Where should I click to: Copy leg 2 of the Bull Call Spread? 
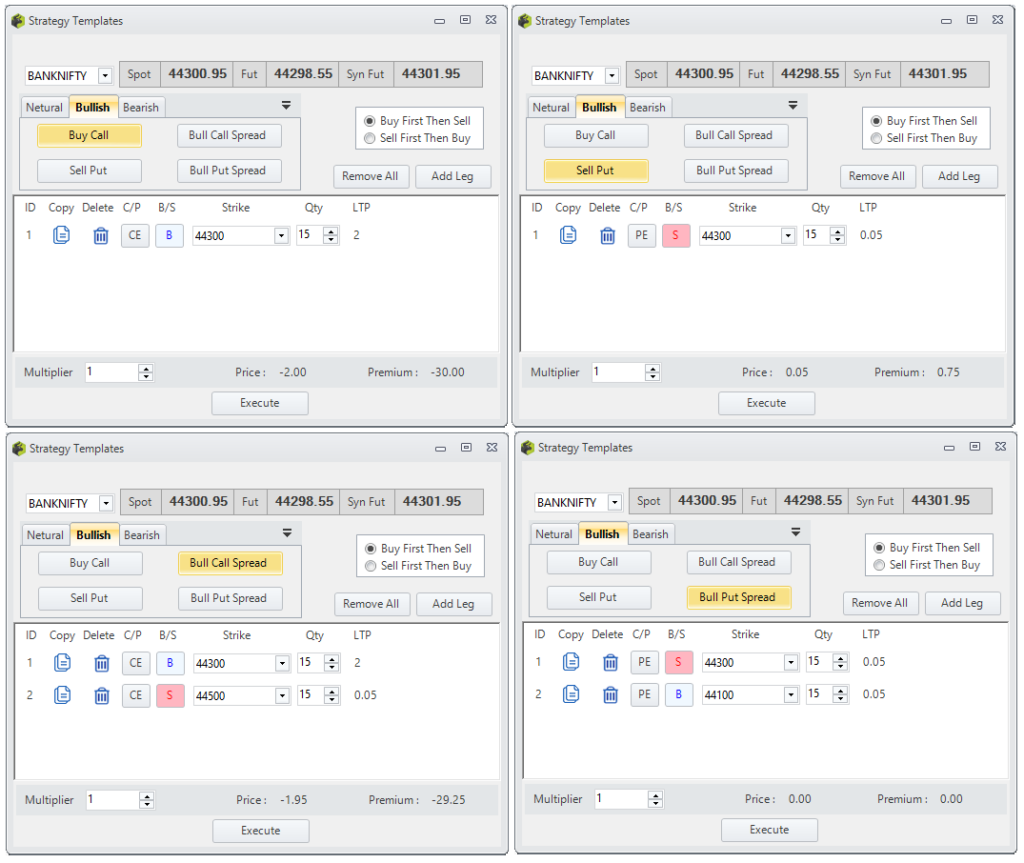pos(61,695)
